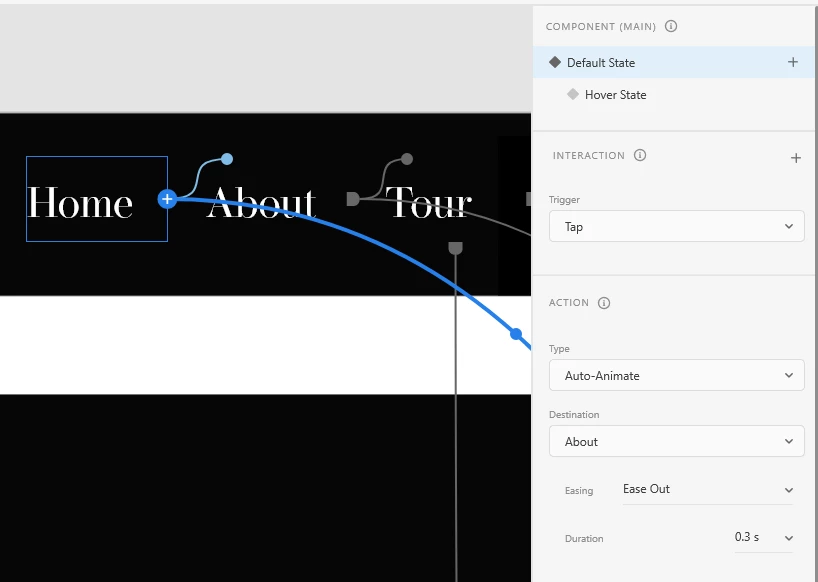Select the Tour navigation text
Viewport: 818px width, 582px height.
(x=428, y=202)
